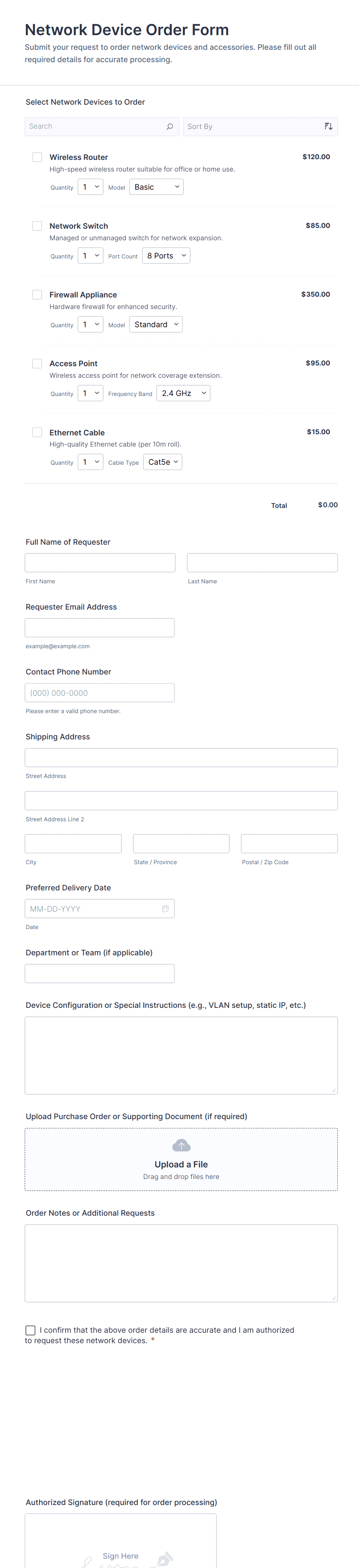Open the Ethernet Cable Type dropdown
359x1568 pixels.
pos(163,462)
